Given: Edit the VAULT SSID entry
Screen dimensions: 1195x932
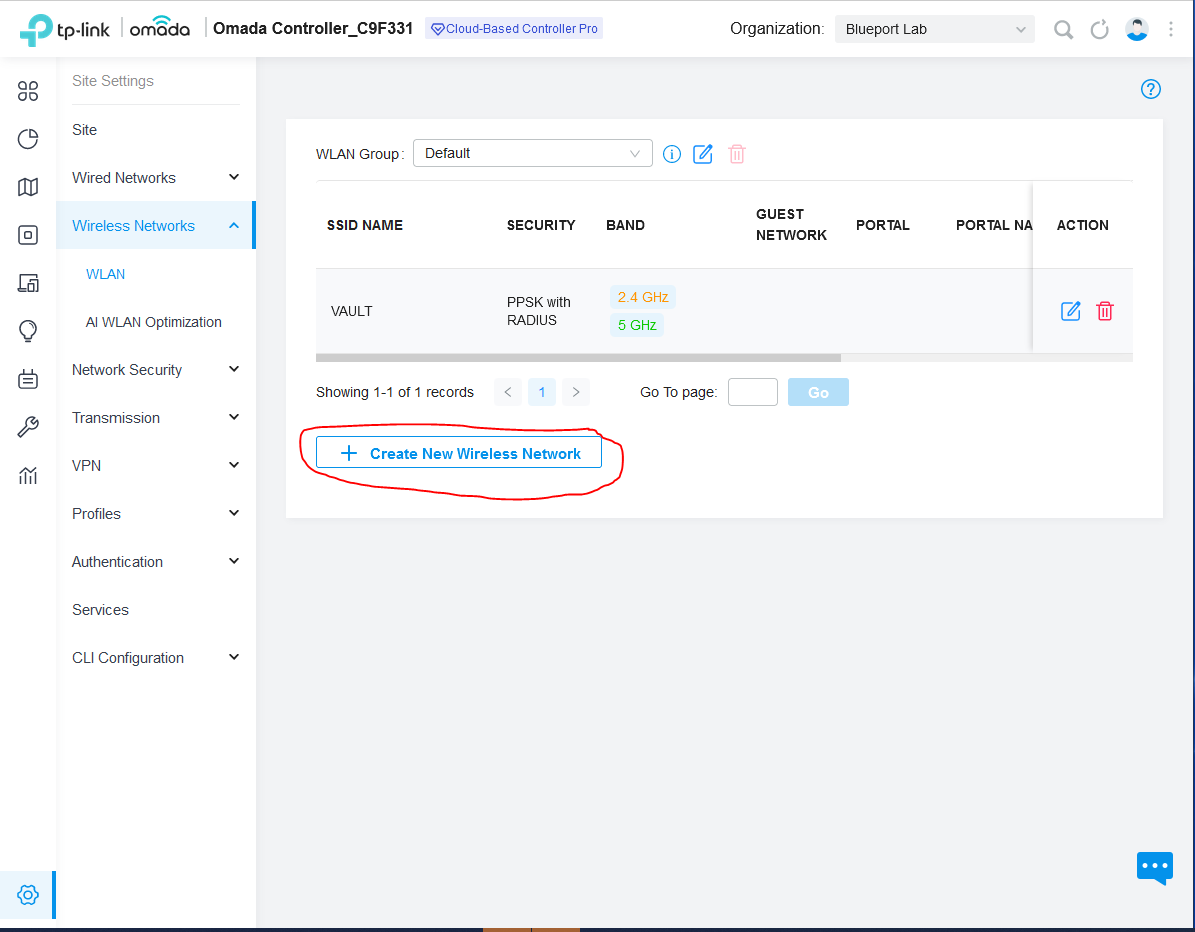Looking at the screenshot, I should point(1070,311).
